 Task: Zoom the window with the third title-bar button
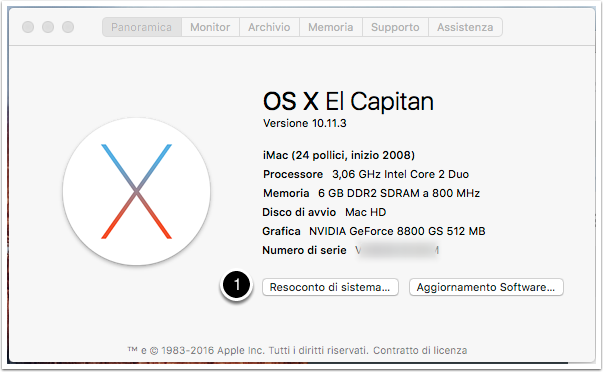point(68,27)
